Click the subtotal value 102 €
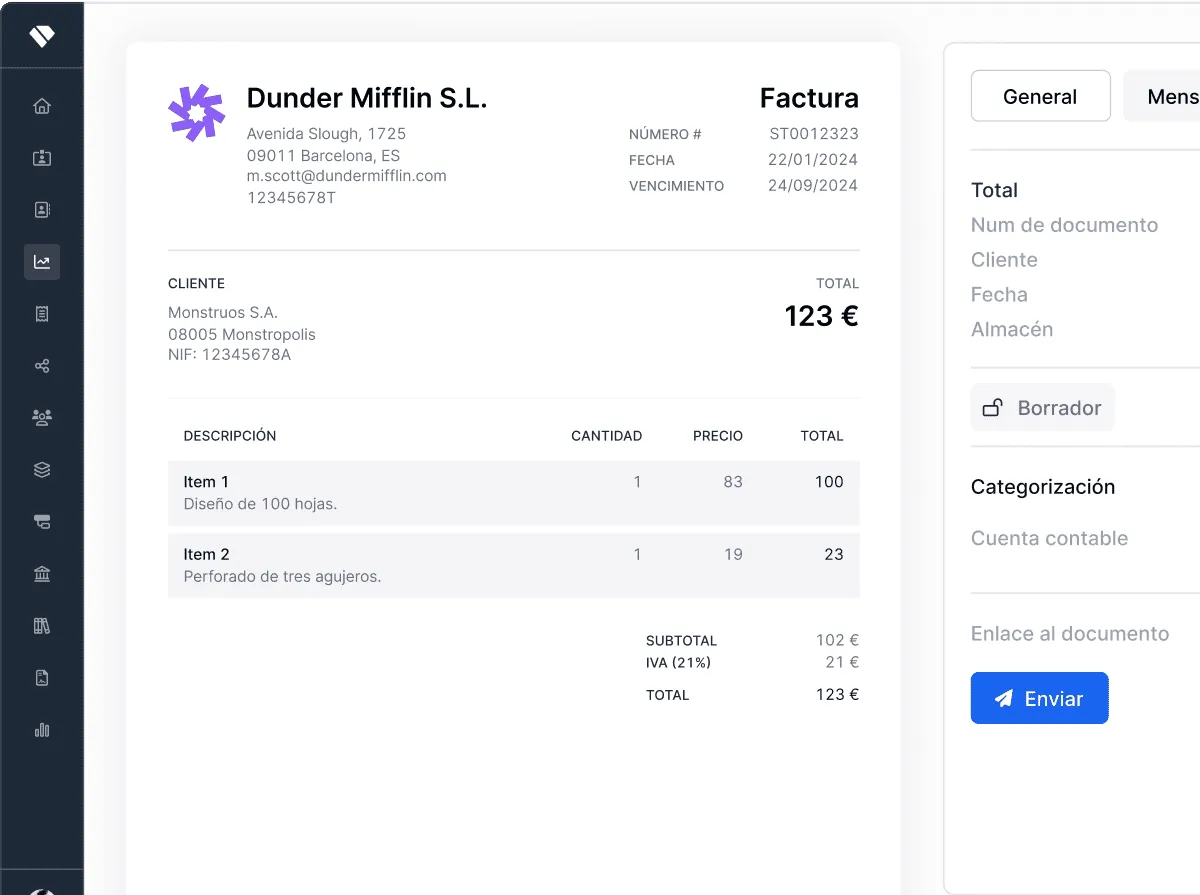Image resolution: width=1200 pixels, height=895 pixels. 837,641
